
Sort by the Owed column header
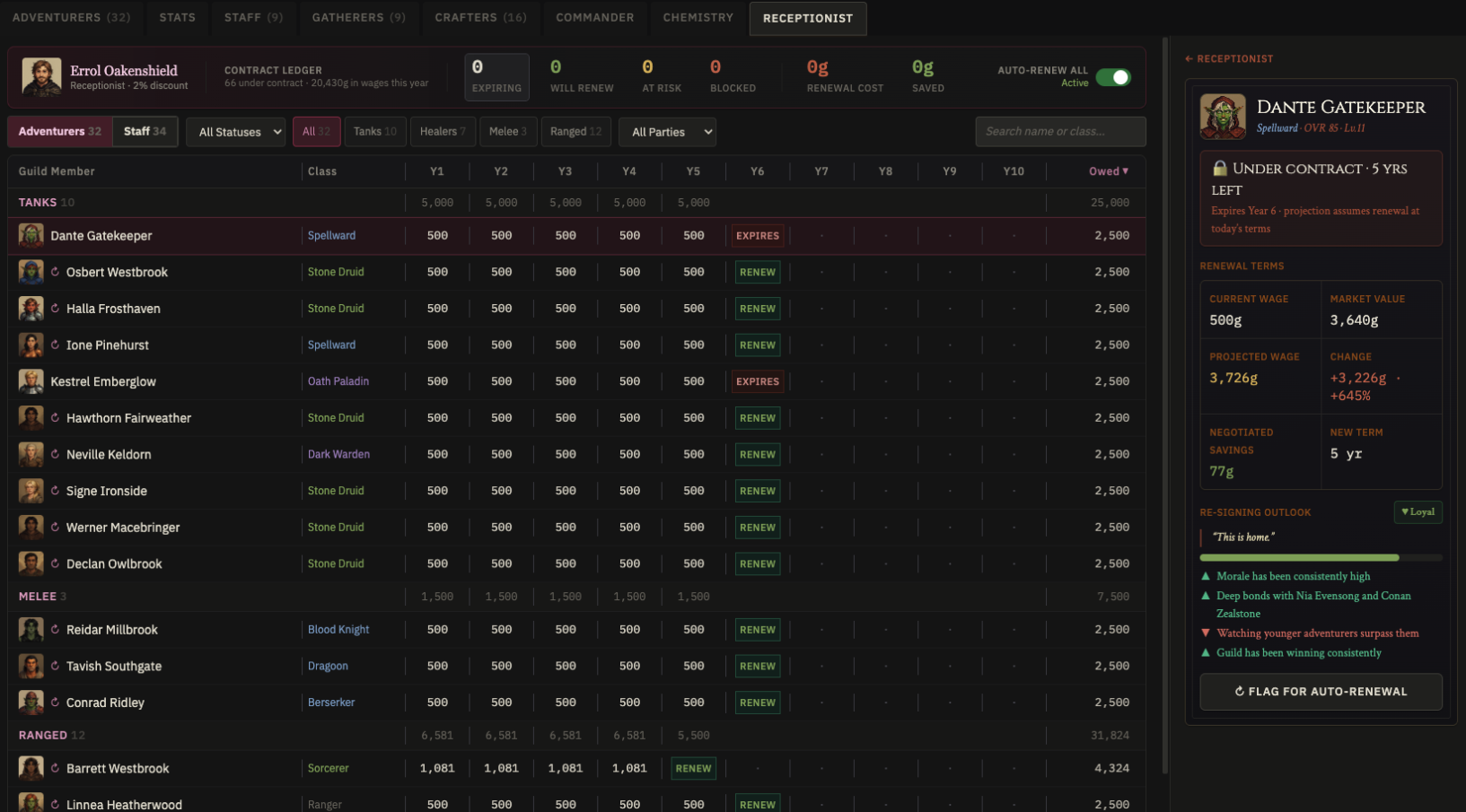(1109, 171)
